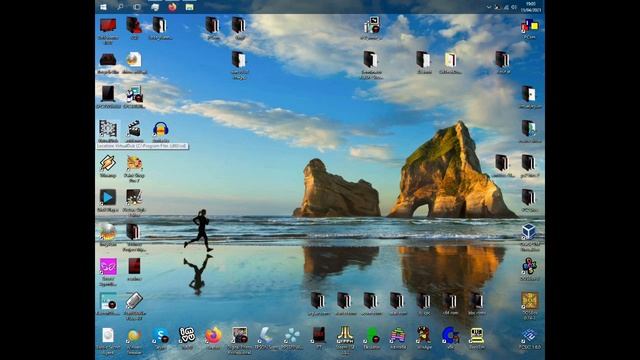Open the USB flash drive utility shortcut
Image resolution: width=640 pixels, height=360 pixels.
tap(134, 301)
